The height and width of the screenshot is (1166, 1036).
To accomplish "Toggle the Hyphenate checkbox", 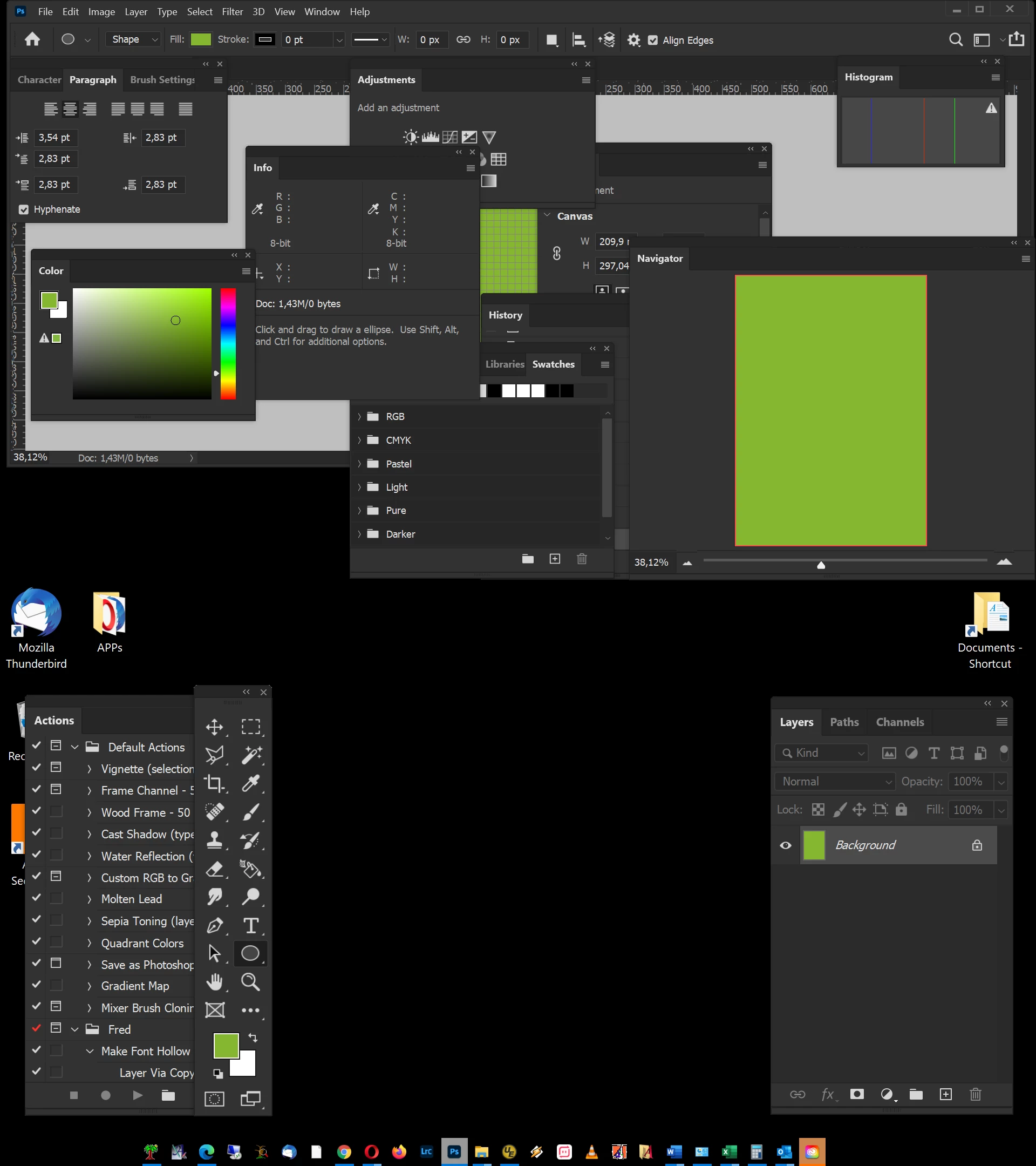I will (x=24, y=209).
